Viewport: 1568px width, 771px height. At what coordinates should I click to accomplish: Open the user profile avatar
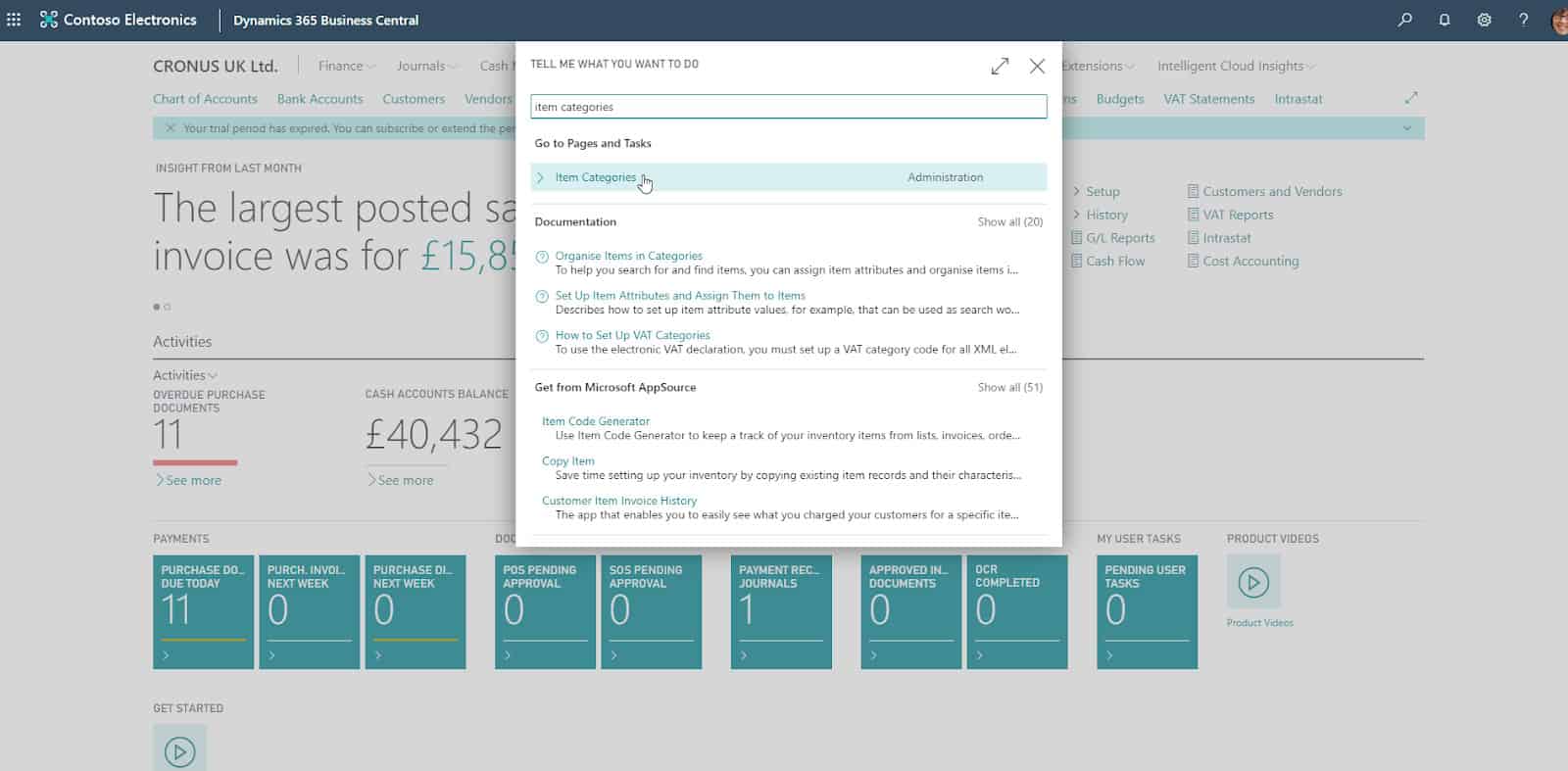tap(1559, 21)
